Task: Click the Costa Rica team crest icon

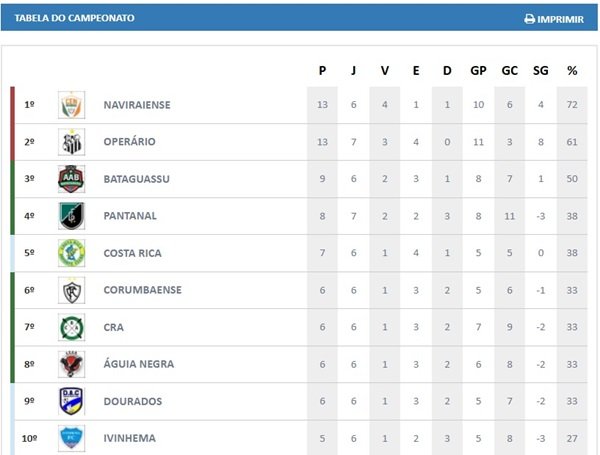Action: tap(71, 253)
